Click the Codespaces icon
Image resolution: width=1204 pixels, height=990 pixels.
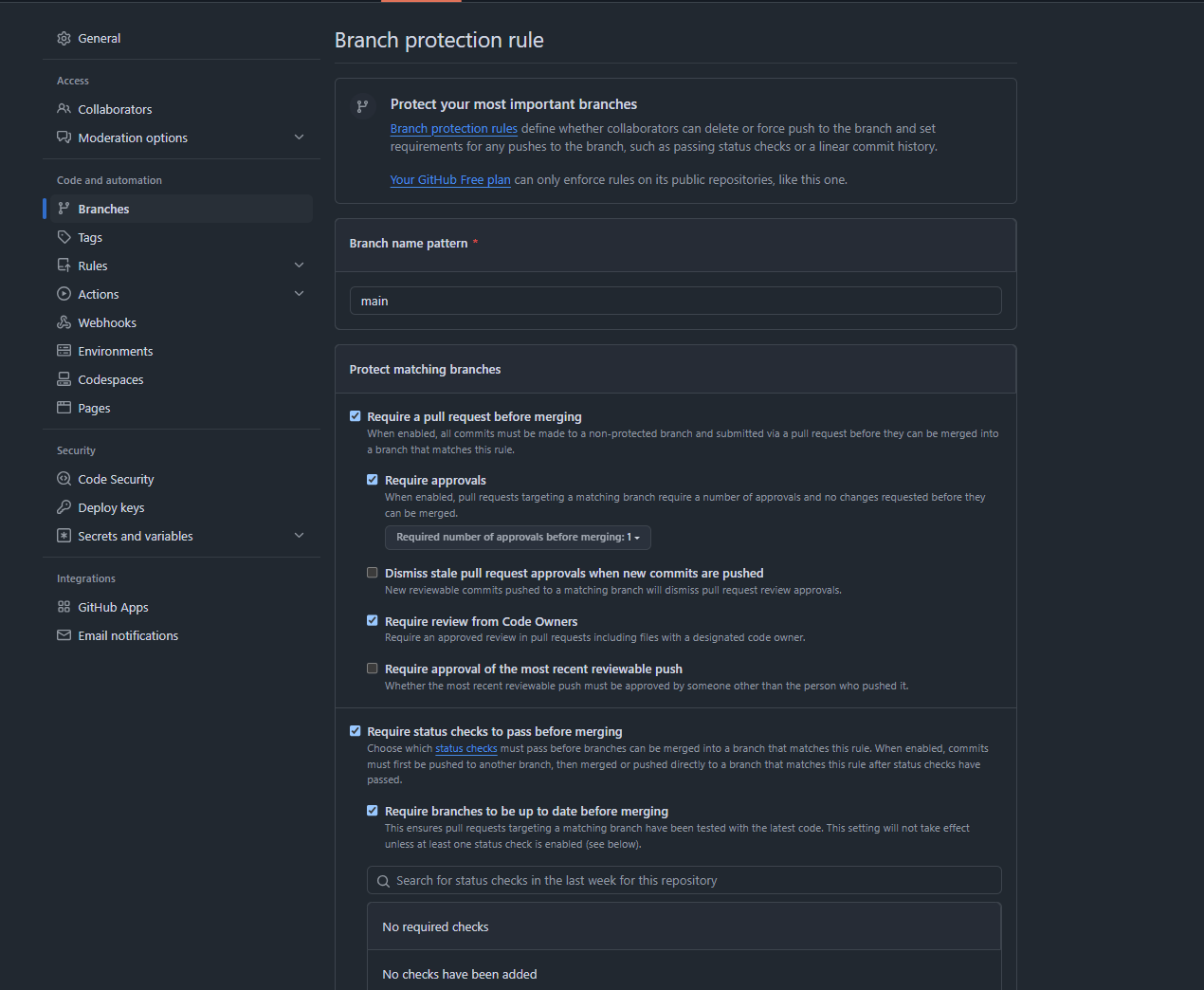click(x=64, y=379)
